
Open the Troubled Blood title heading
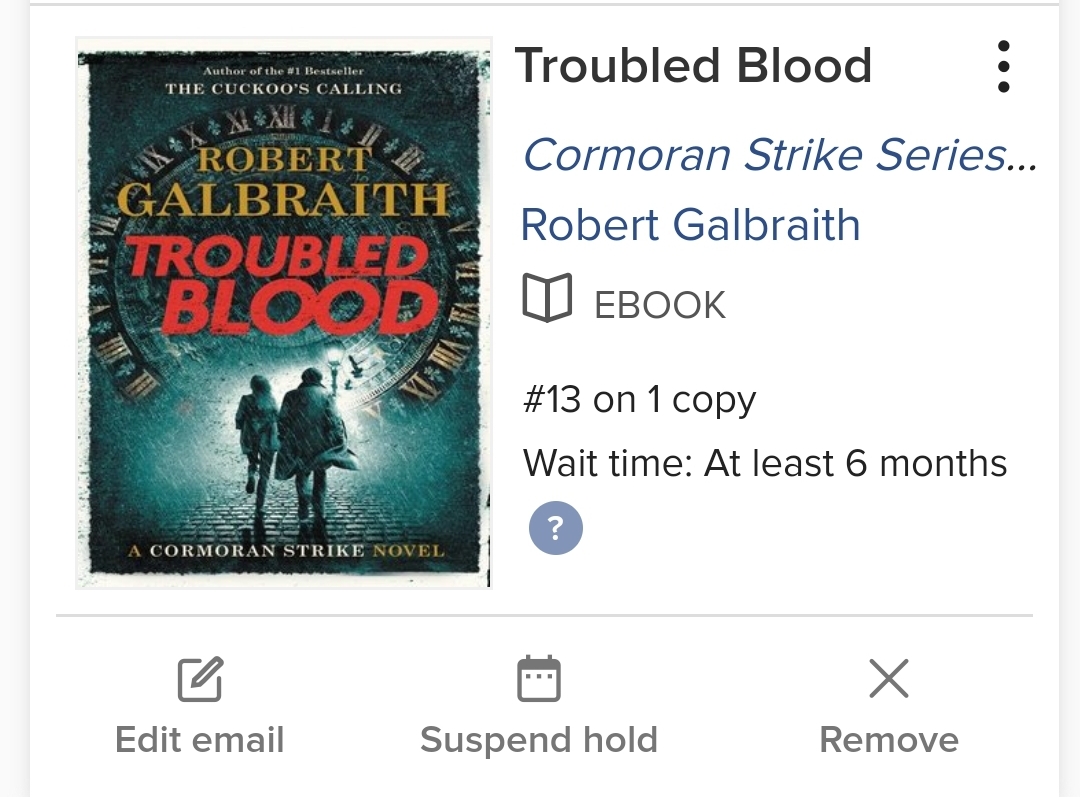point(694,66)
